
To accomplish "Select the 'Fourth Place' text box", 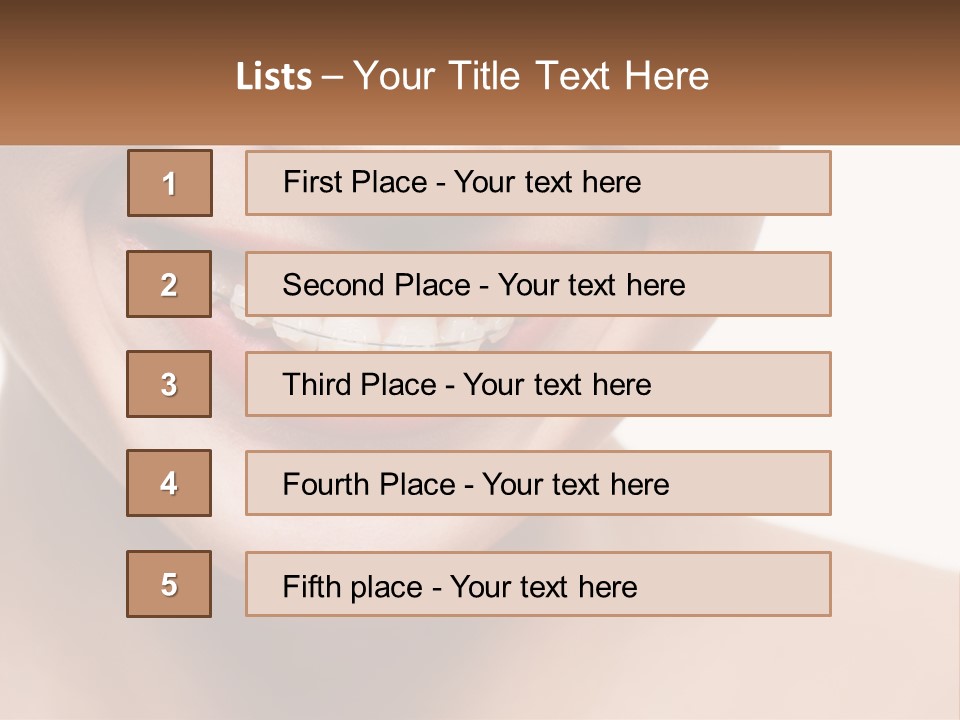I will point(538,483).
